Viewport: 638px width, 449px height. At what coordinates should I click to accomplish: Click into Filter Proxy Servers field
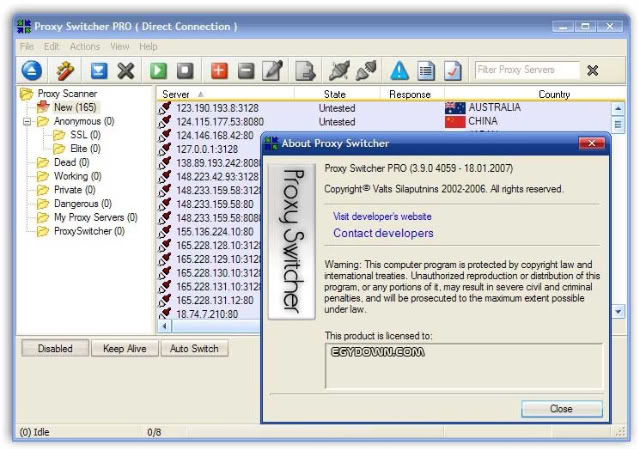527,70
